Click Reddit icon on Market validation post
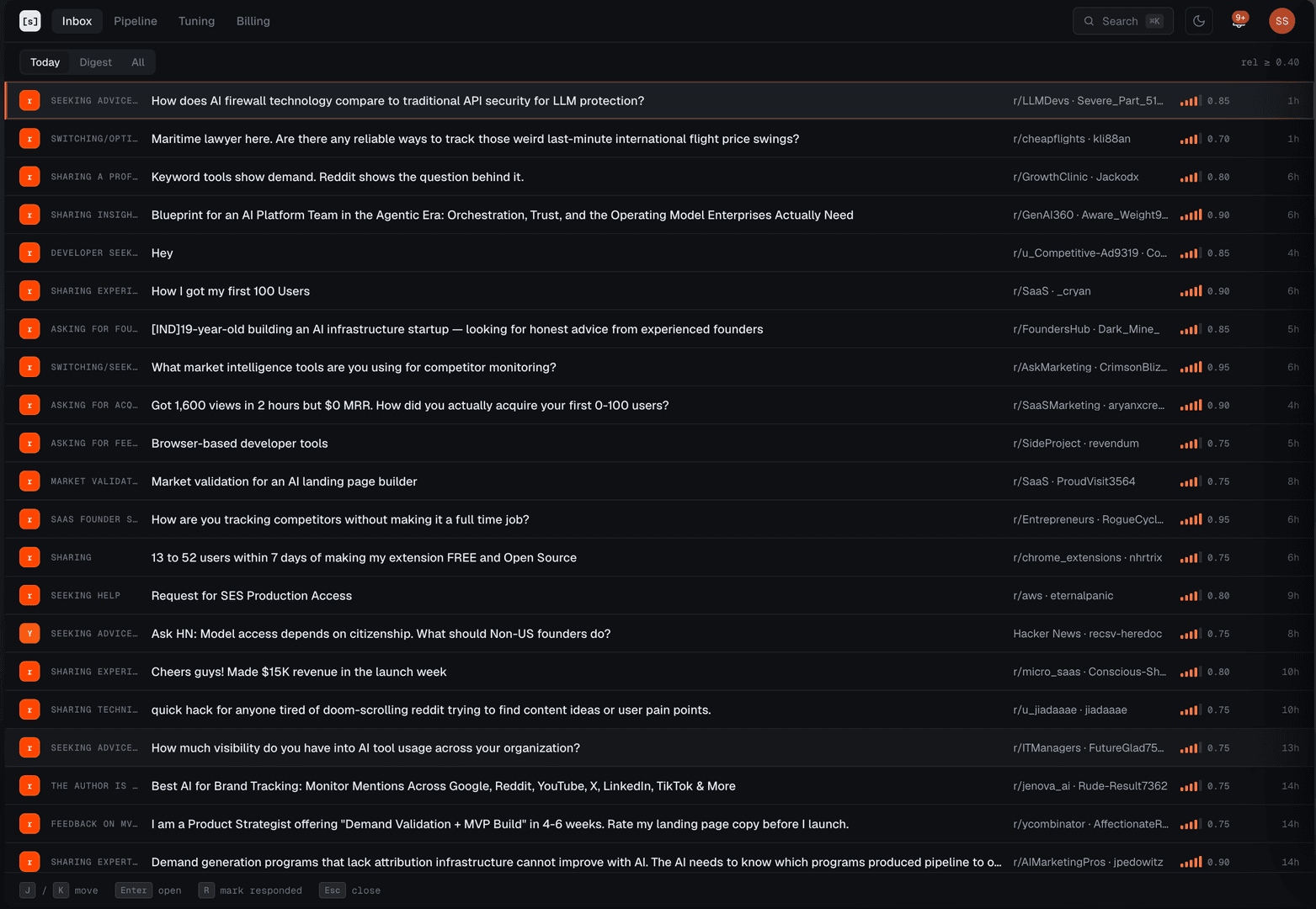The height and width of the screenshot is (909, 1316). click(x=29, y=481)
